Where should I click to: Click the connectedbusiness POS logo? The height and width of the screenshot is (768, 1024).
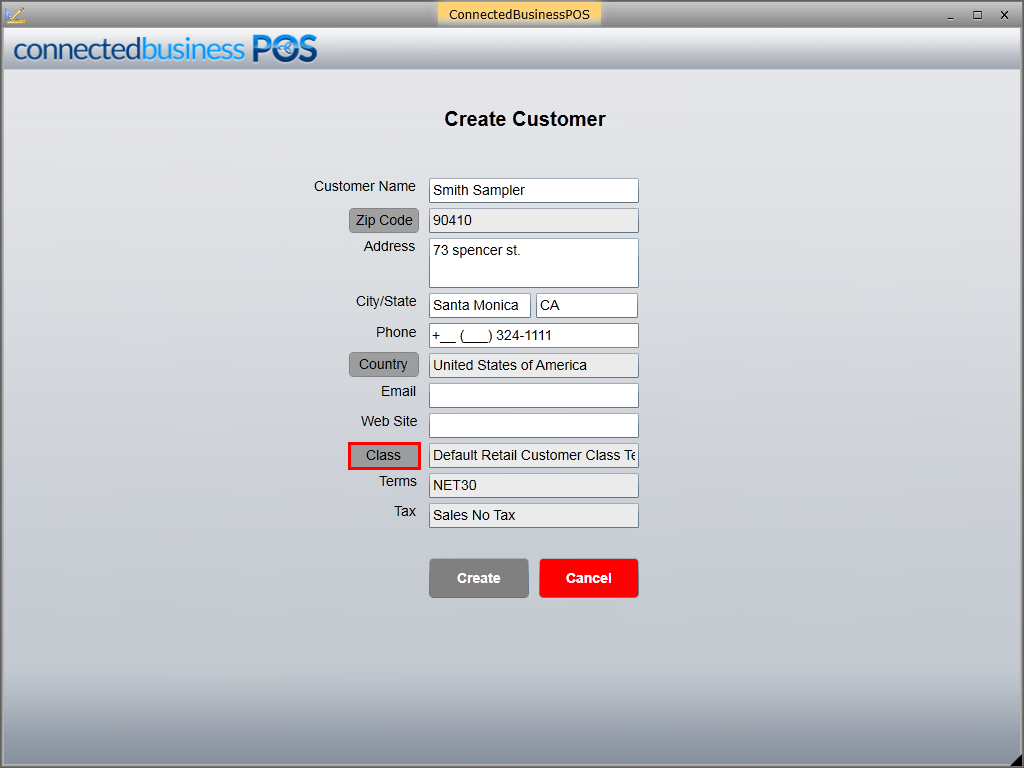[165, 49]
